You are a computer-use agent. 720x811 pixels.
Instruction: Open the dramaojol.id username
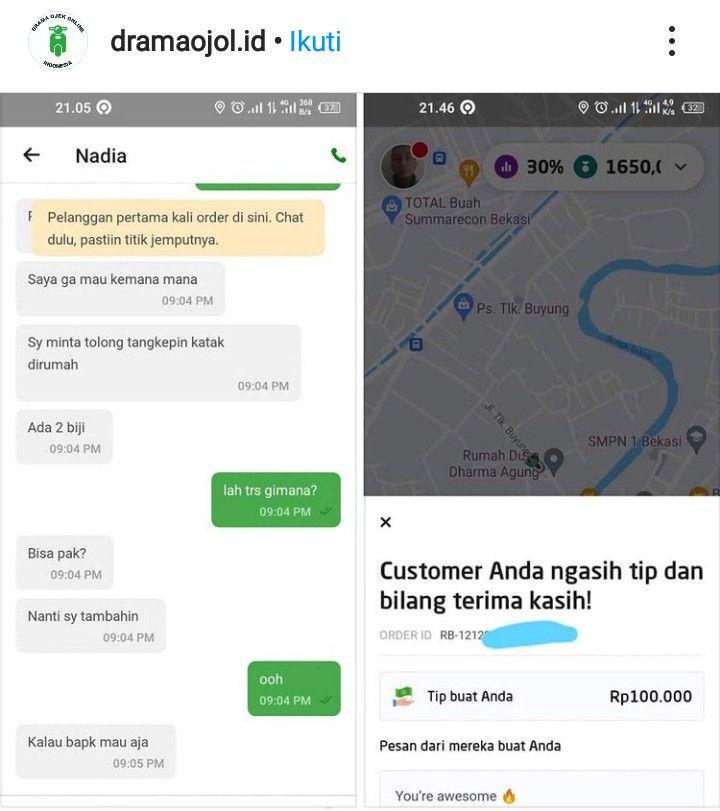tap(188, 41)
